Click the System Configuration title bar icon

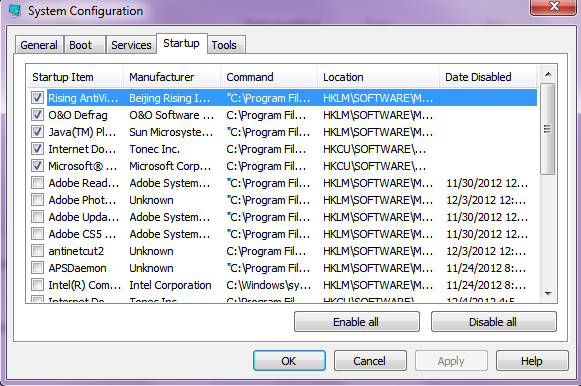point(15,10)
